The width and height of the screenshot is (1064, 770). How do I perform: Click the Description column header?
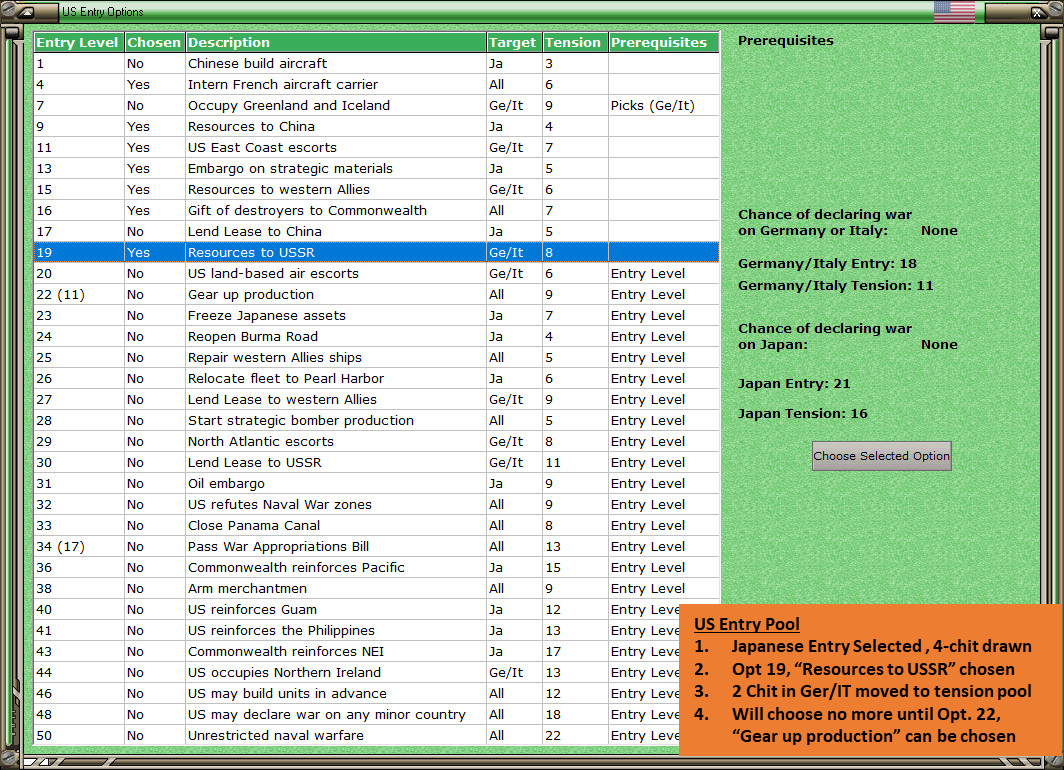[335, 42]
